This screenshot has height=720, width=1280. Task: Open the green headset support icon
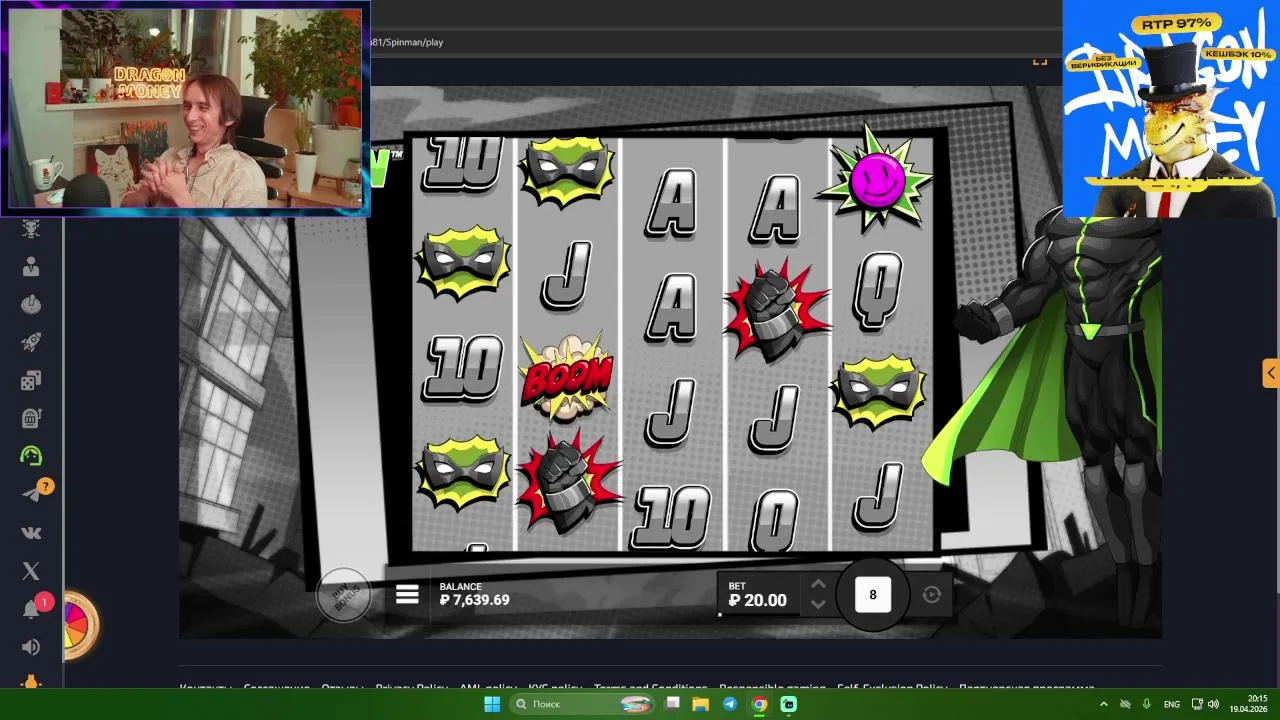[x=31, y=456]
